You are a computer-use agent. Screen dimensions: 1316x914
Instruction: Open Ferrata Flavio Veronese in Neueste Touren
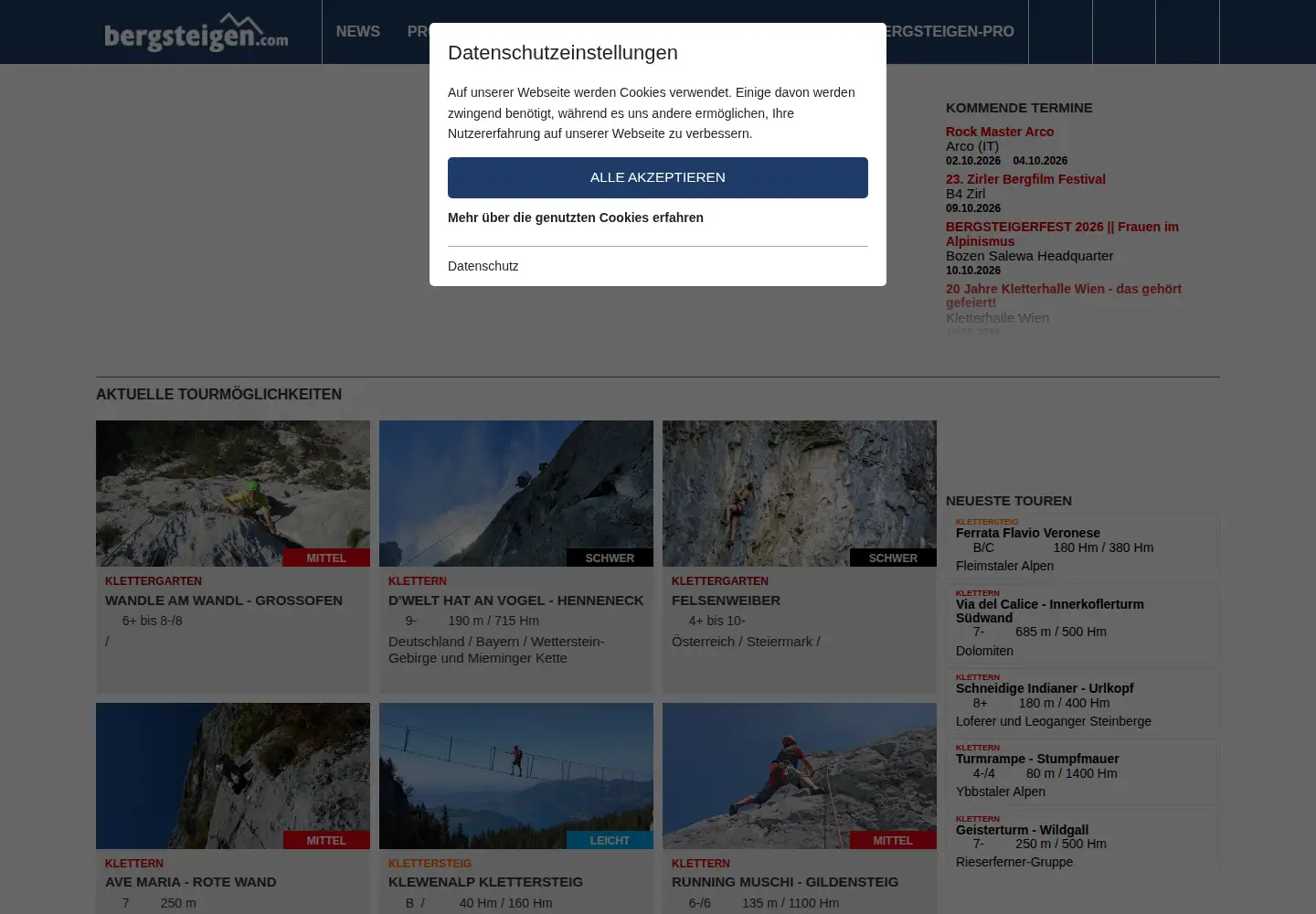coord(1028,533)
